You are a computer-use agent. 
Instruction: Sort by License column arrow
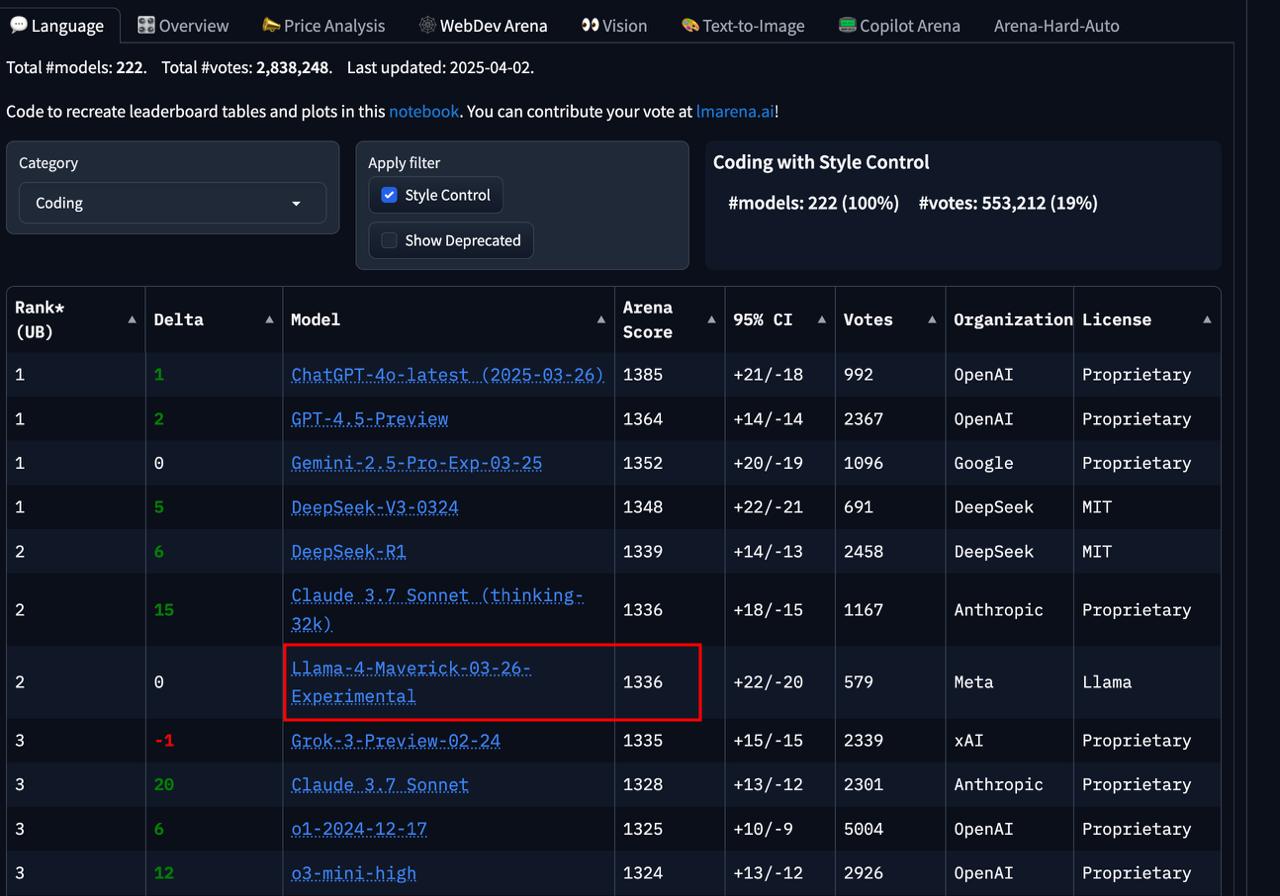coord(1207,320)
